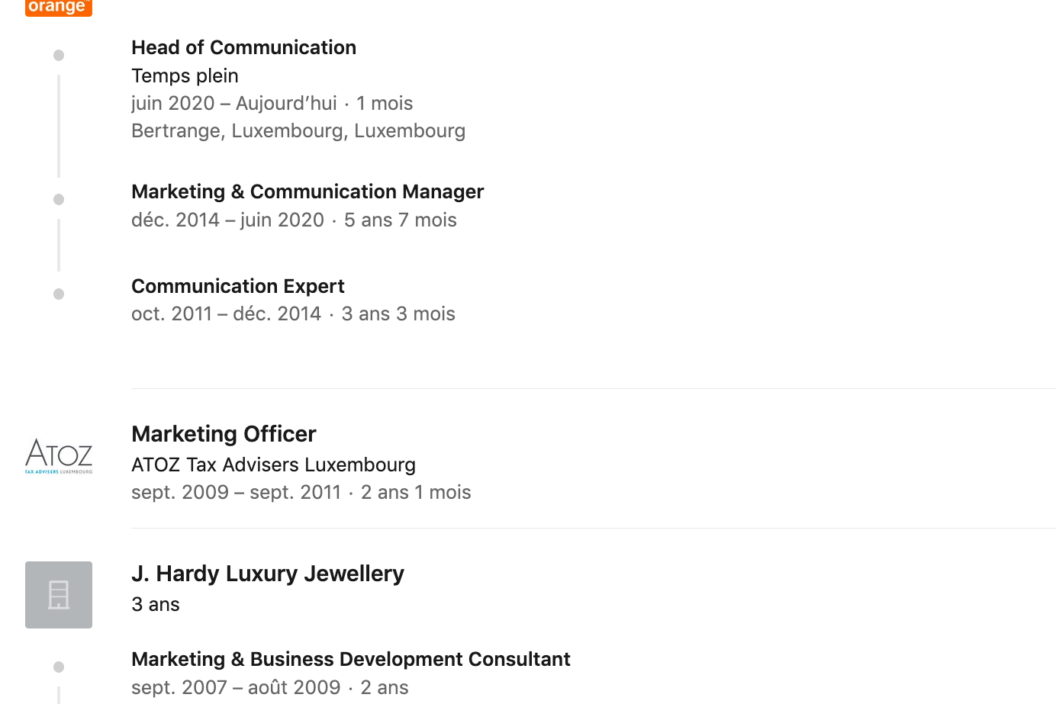Select the Communication Expert job title
This screenshot has height=704, width=1056.
click(x=238, y=286)
